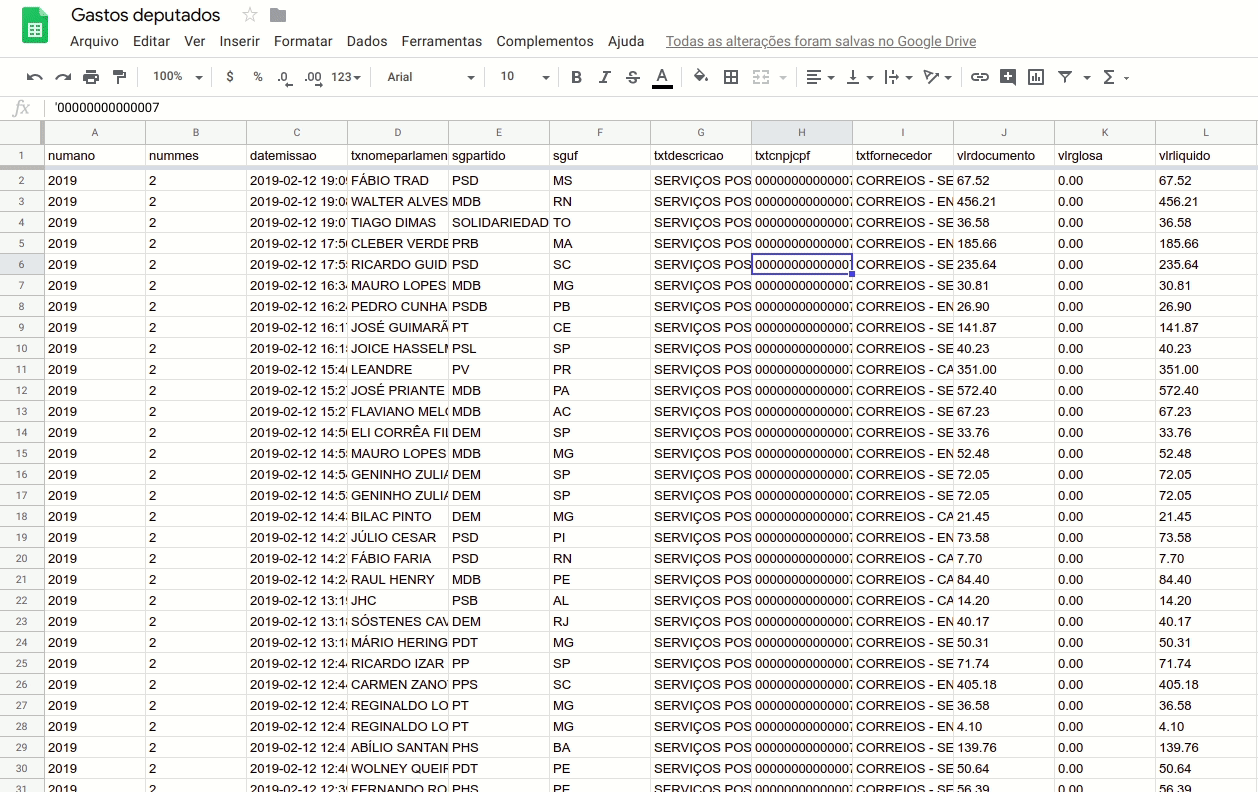Insert a link using the link icon

coord(980,77)
